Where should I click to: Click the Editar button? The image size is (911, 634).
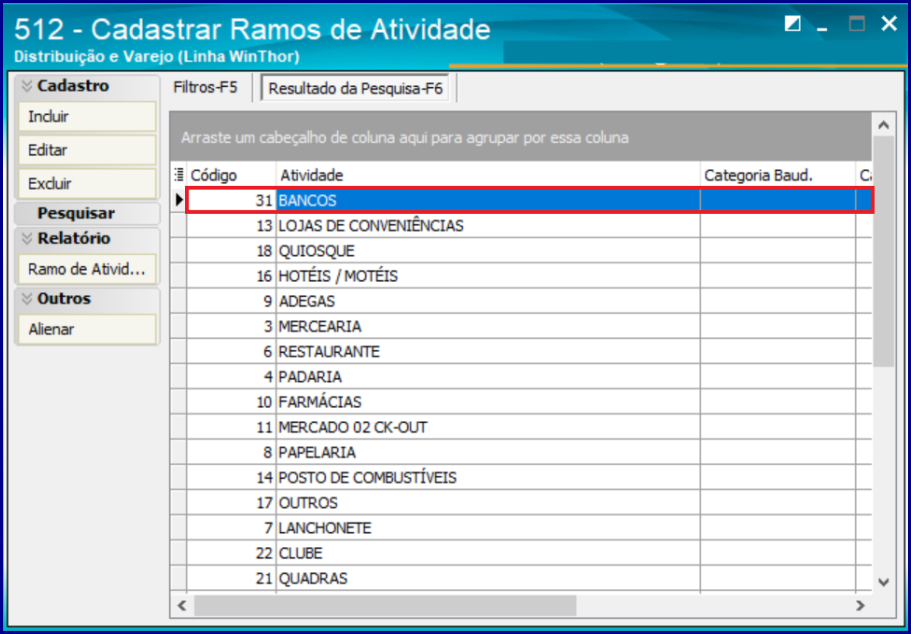pos(87,150)
